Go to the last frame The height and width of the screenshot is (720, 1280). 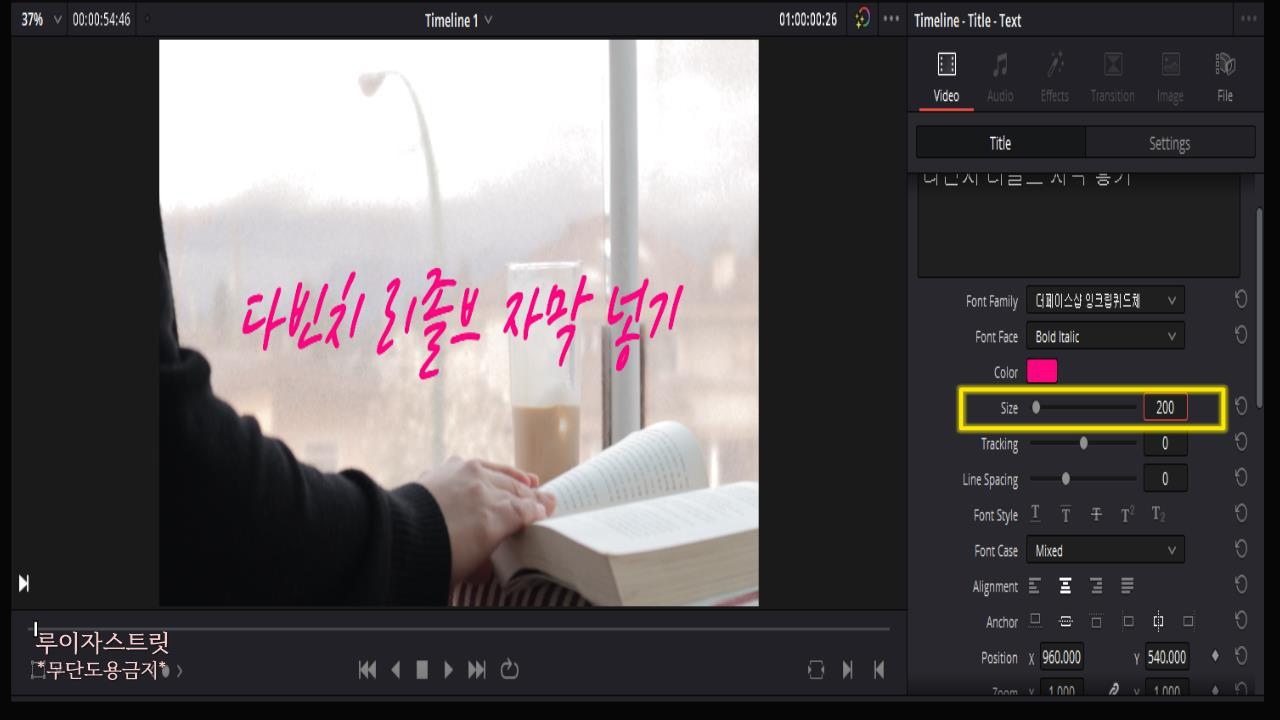(x=477, y=670)
